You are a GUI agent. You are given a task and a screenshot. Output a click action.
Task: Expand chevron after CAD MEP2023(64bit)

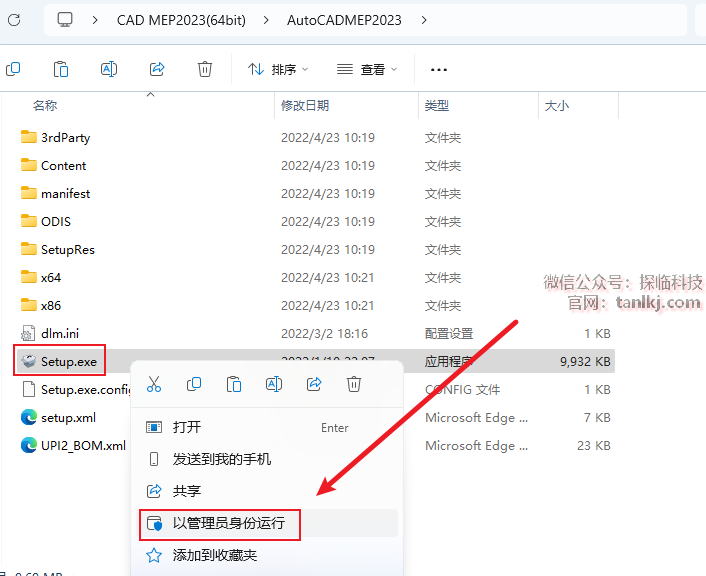tap(266, 20)
